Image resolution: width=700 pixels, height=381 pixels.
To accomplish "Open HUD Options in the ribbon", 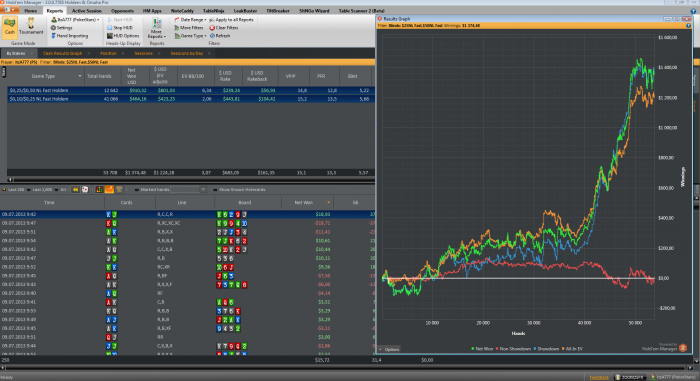I will point(123,36).
